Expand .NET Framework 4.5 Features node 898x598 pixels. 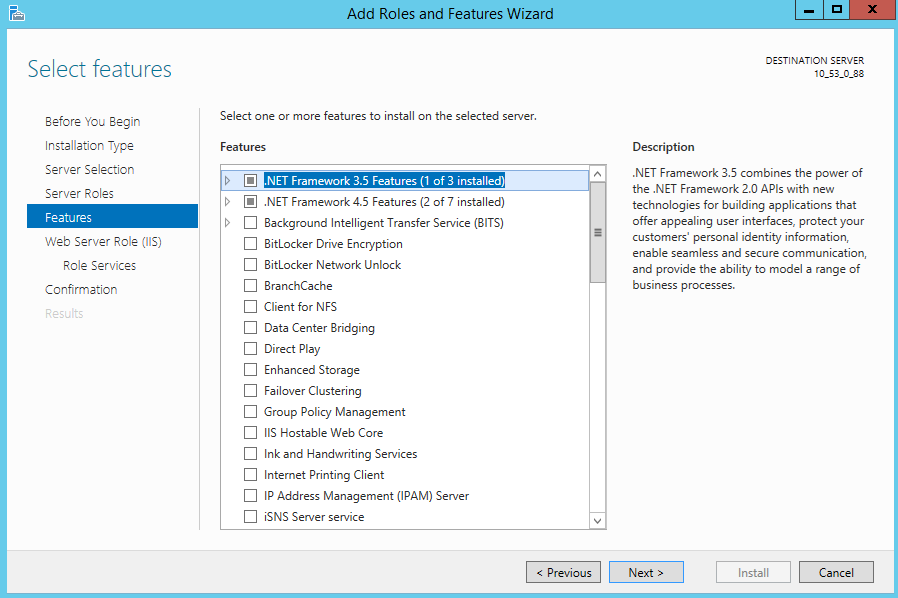(228, 202)
